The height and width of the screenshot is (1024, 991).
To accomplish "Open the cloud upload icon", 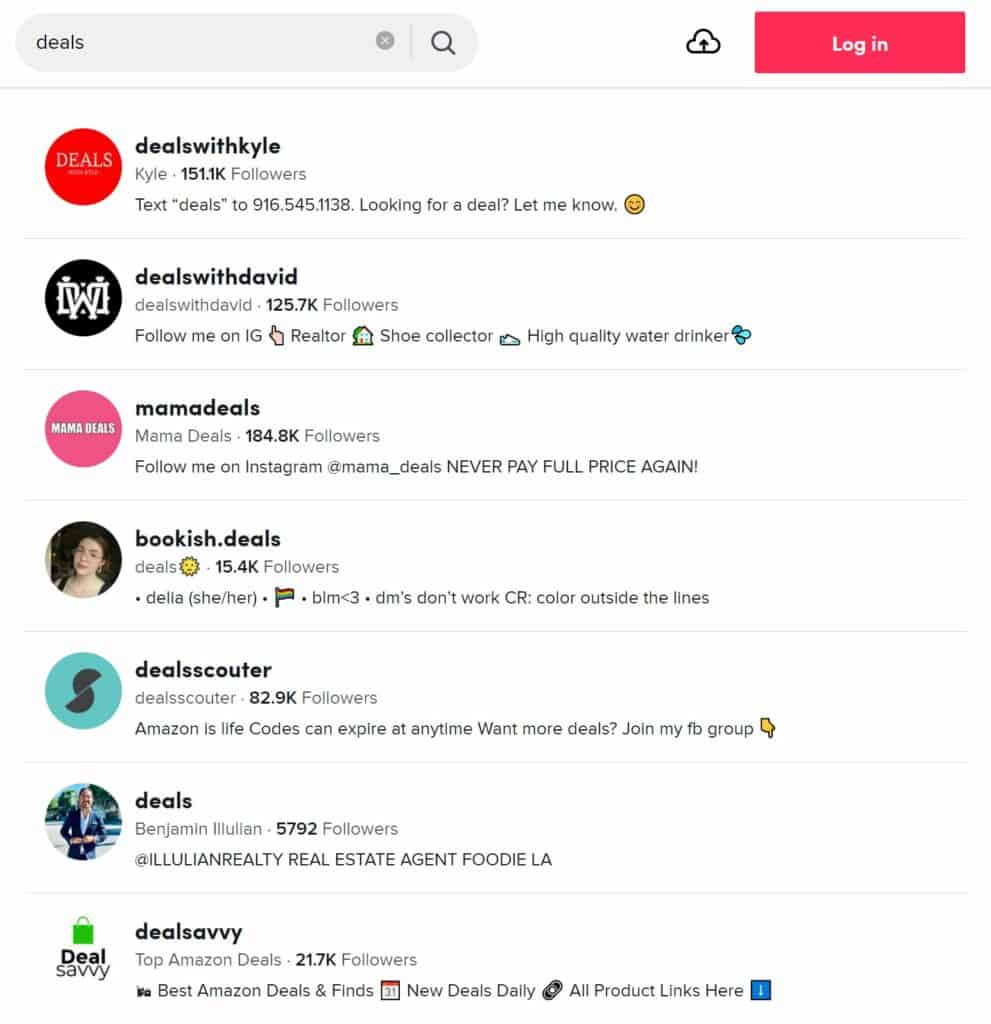I will click(703, 42).
